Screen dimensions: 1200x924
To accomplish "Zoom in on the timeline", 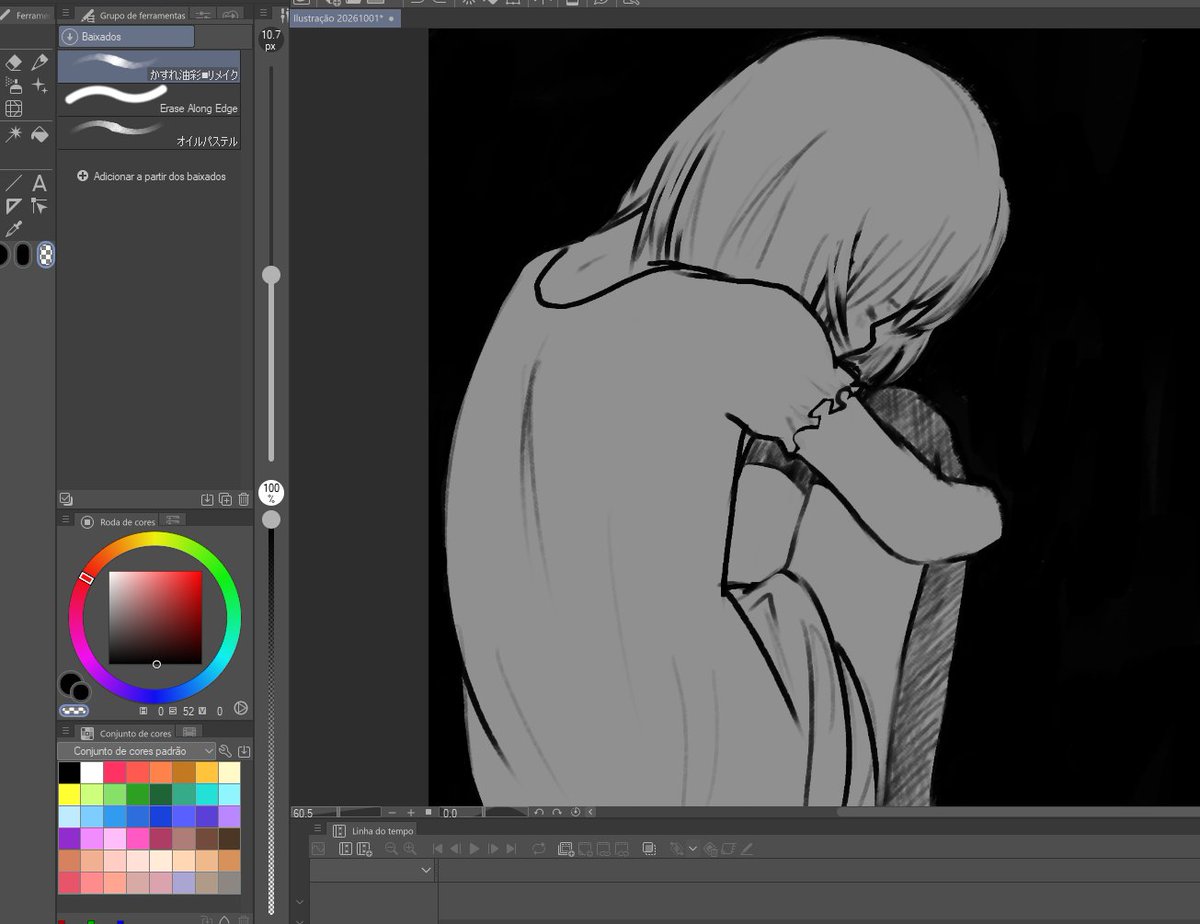I will pyautogui.click(x=409, y=848).
